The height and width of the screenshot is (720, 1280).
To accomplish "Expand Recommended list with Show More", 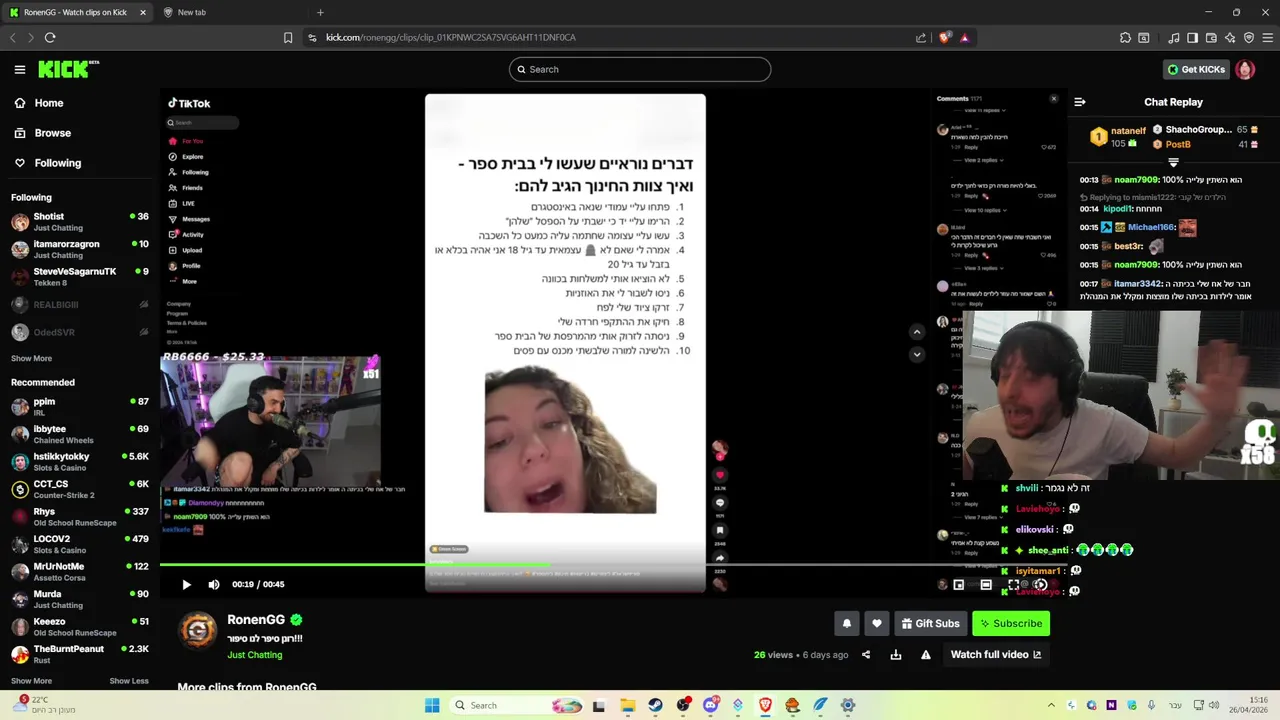I will [31, 681].
